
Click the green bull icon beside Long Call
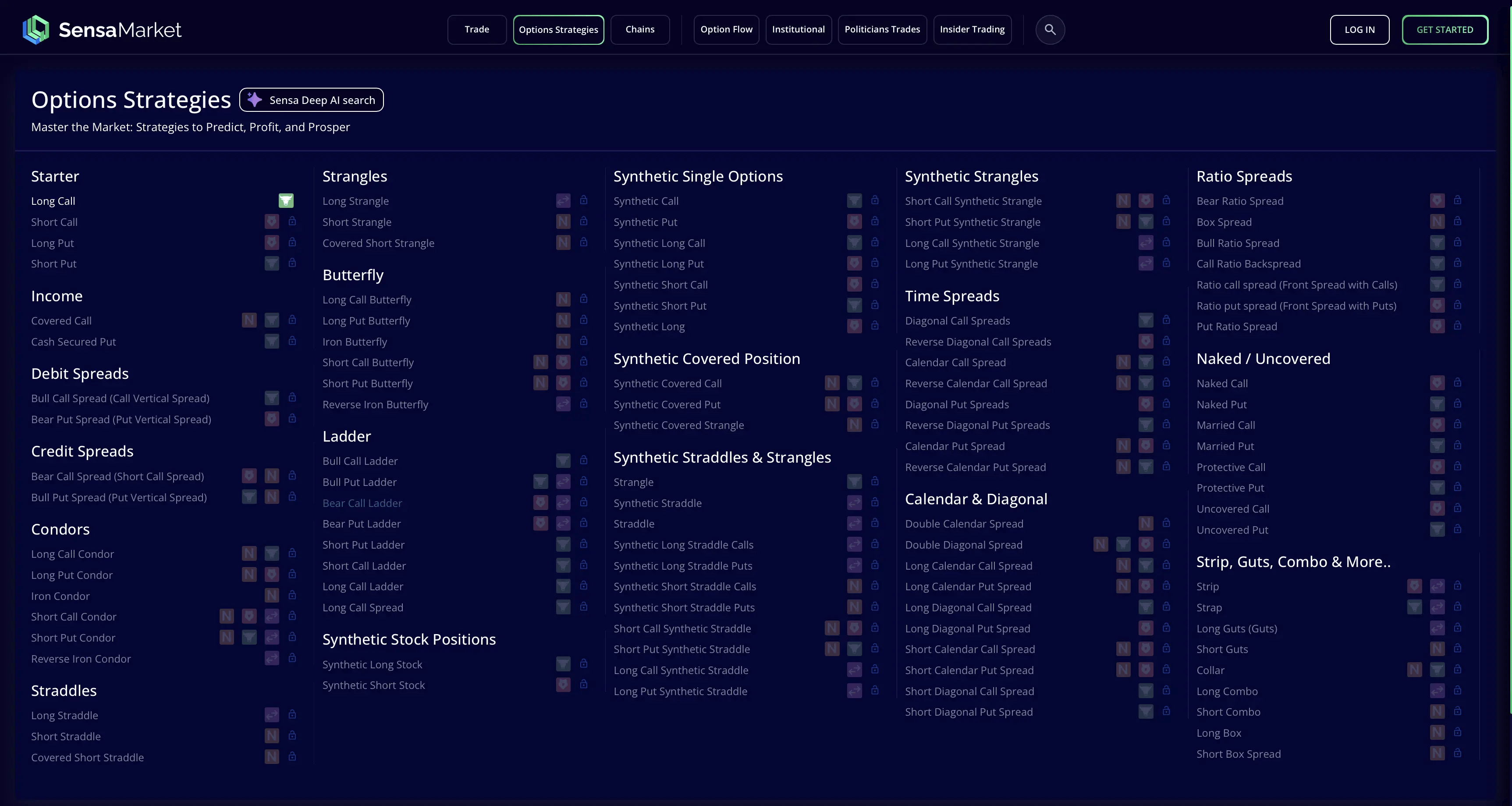pos(286,201)
